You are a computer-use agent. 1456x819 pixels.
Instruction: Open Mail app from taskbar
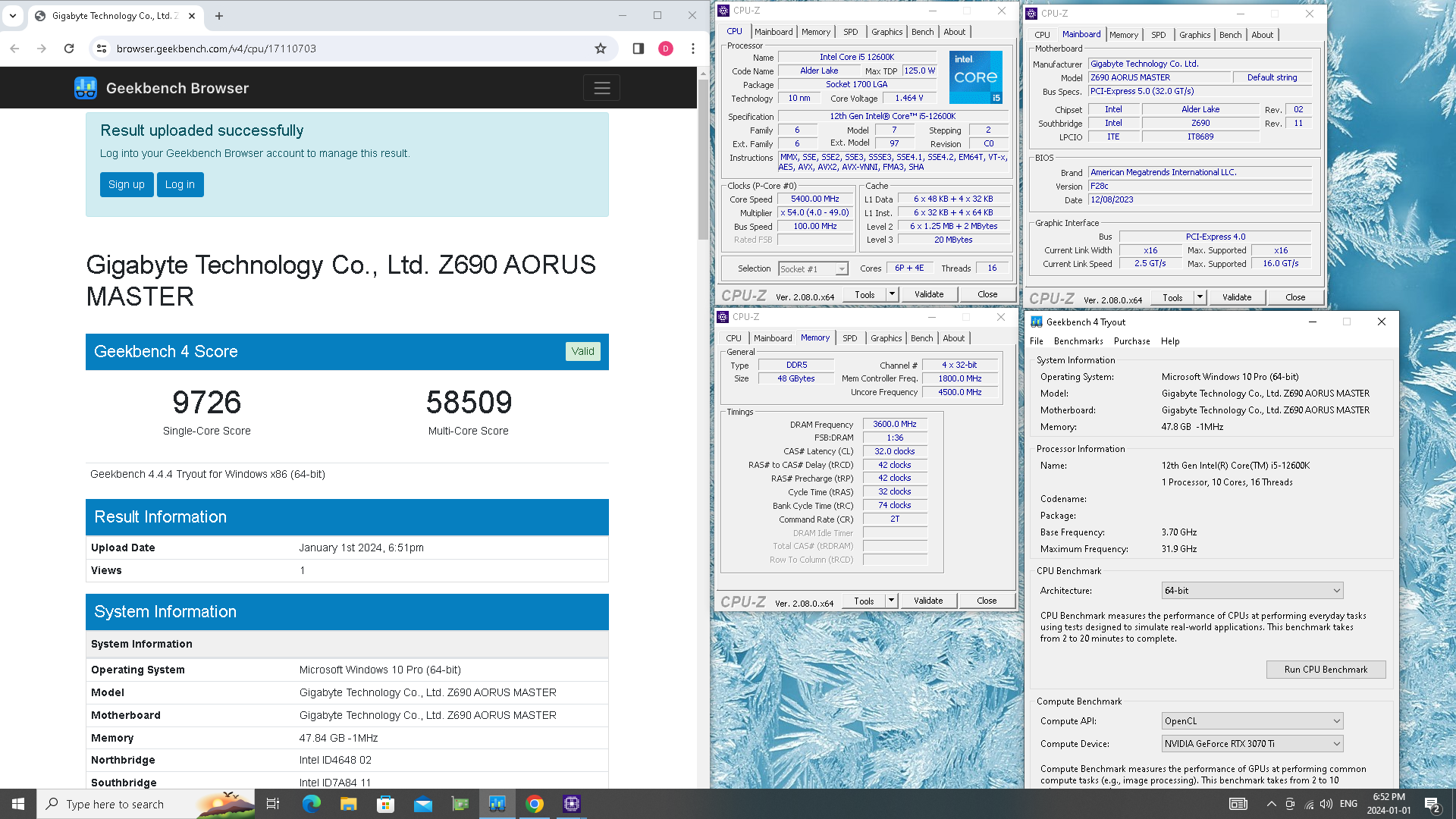point(423,804)
